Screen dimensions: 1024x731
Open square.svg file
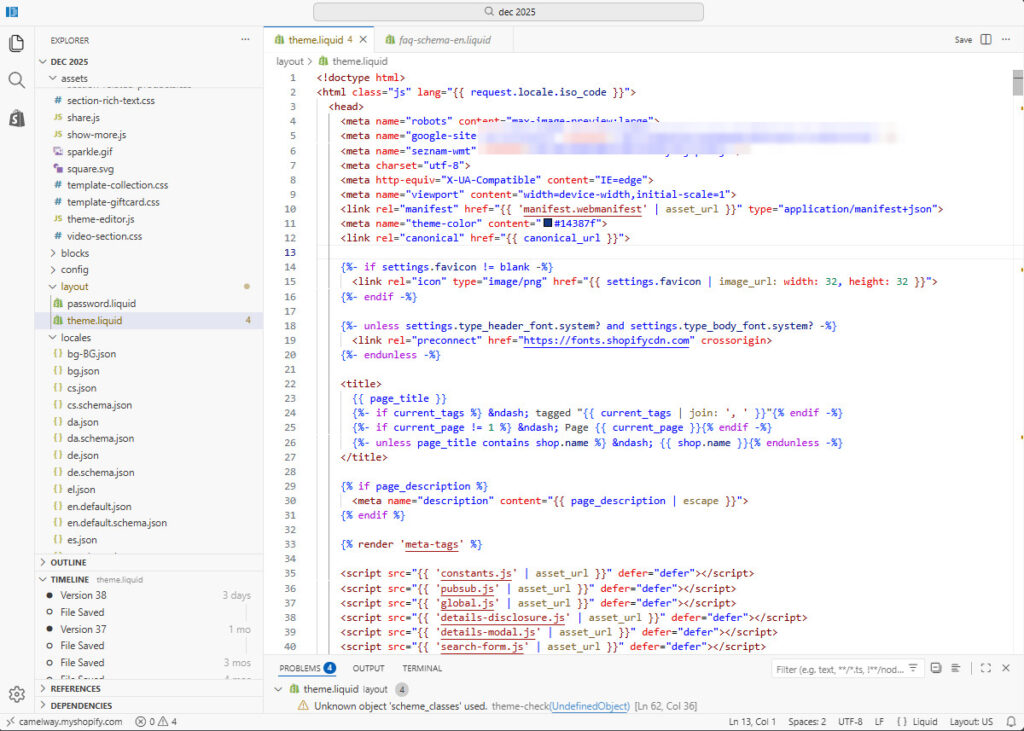90,169
